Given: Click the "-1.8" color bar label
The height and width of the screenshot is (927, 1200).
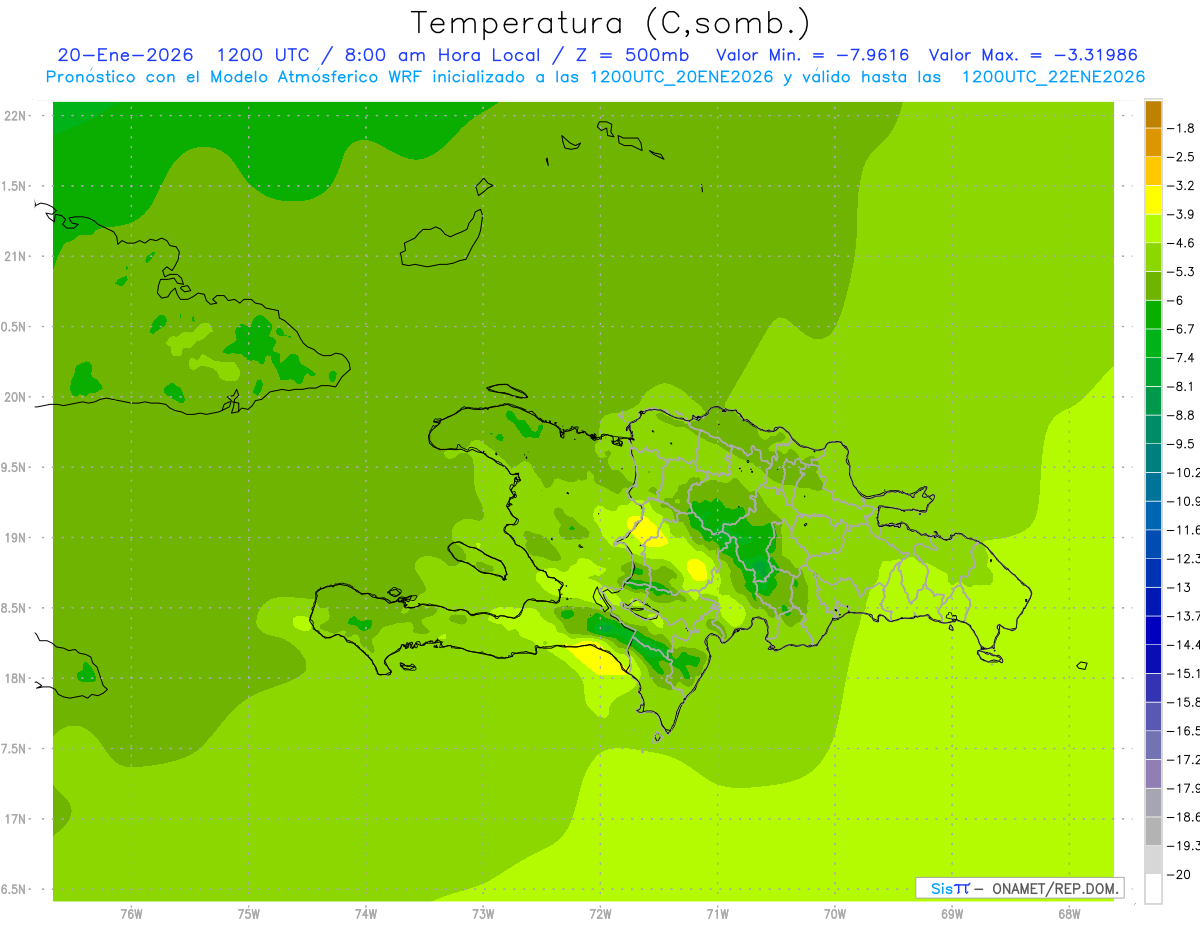Looking at the screenshot, I should tap(1180, 128).
